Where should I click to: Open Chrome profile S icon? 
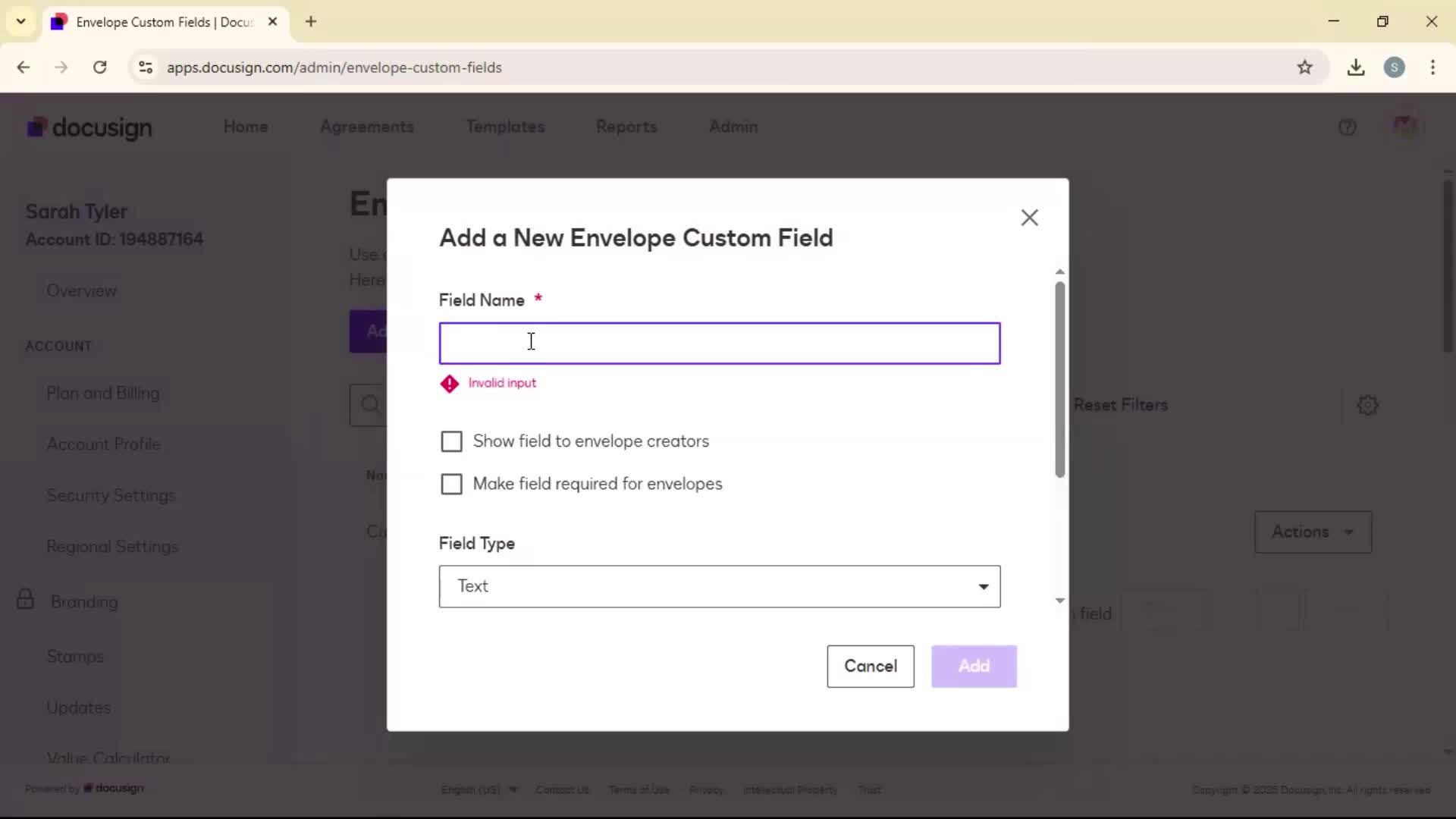pyautogui.click(x=1394, y=67)
